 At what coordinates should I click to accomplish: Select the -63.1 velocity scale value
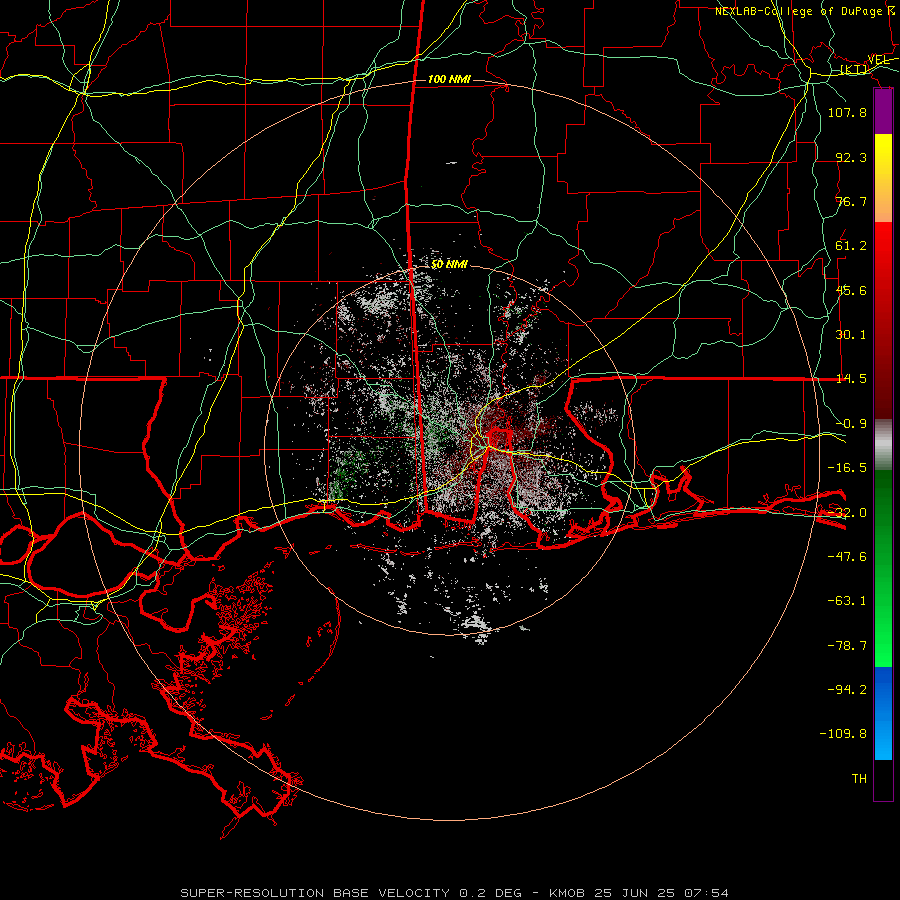pos(847,601)
